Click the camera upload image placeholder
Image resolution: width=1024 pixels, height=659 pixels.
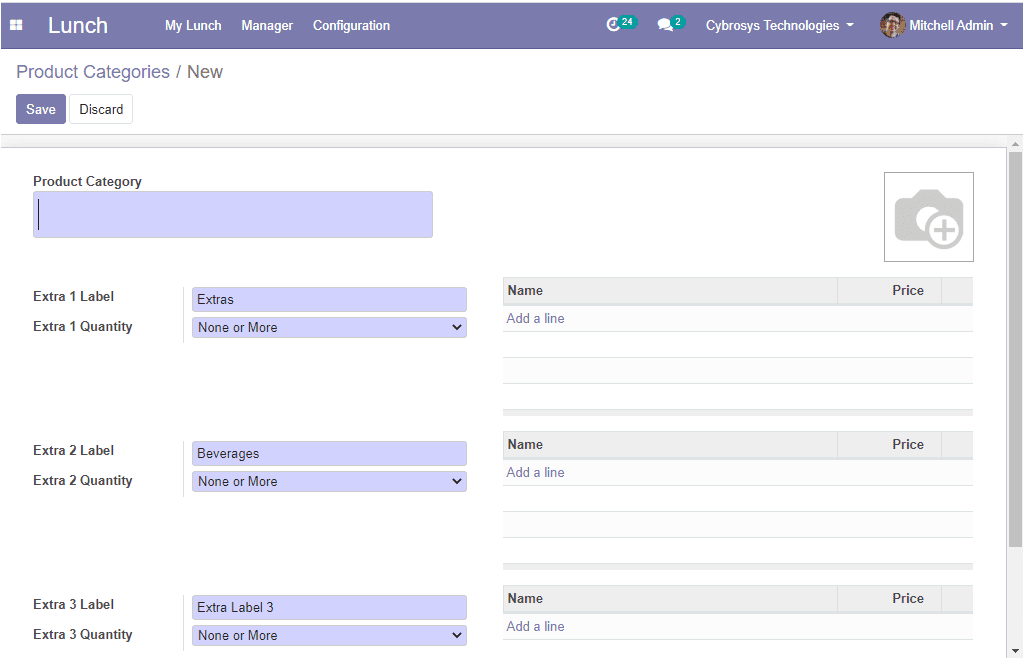point(928,217)
